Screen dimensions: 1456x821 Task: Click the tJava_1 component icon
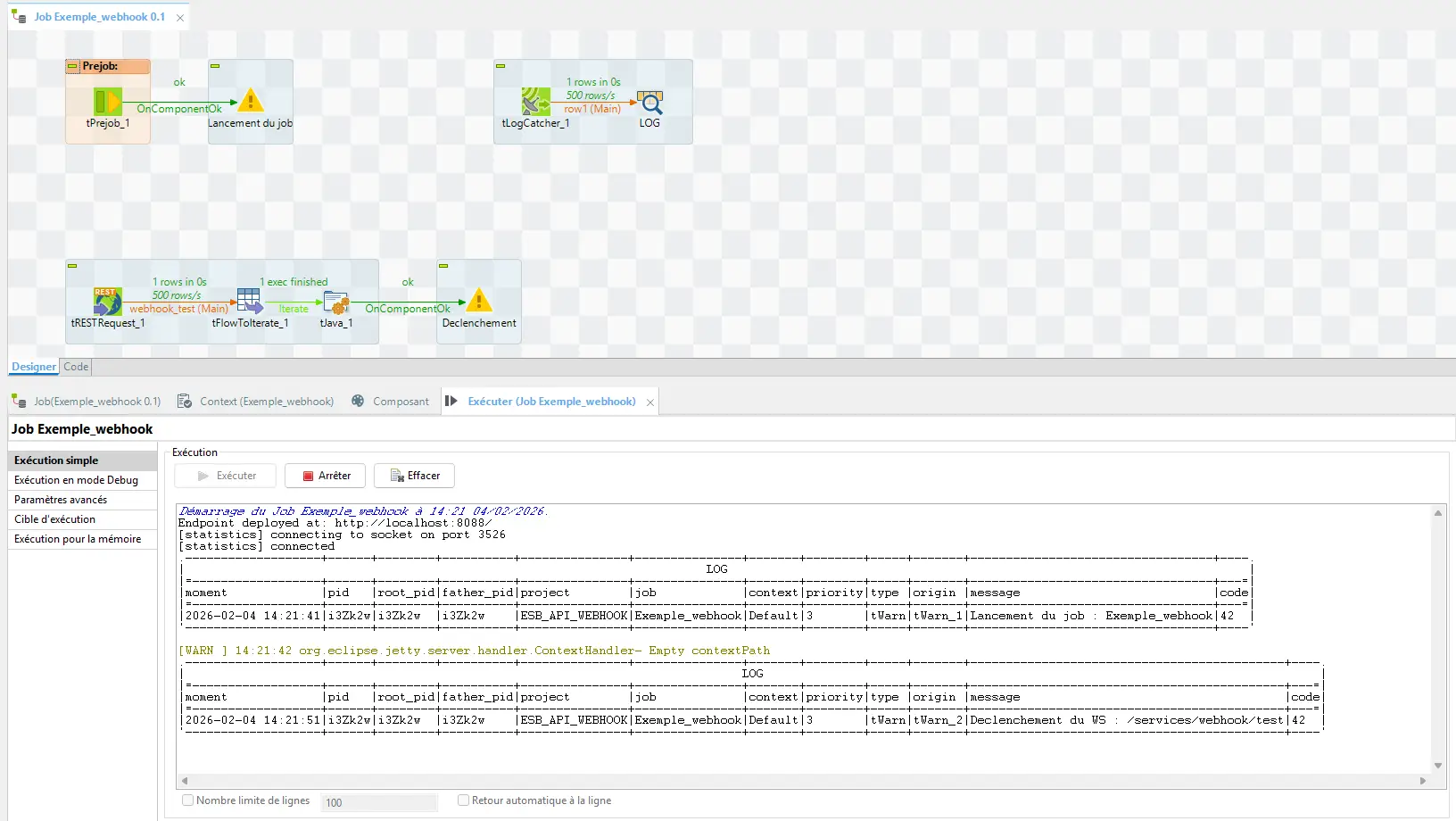pyautogui.click(x=336, y=303)
